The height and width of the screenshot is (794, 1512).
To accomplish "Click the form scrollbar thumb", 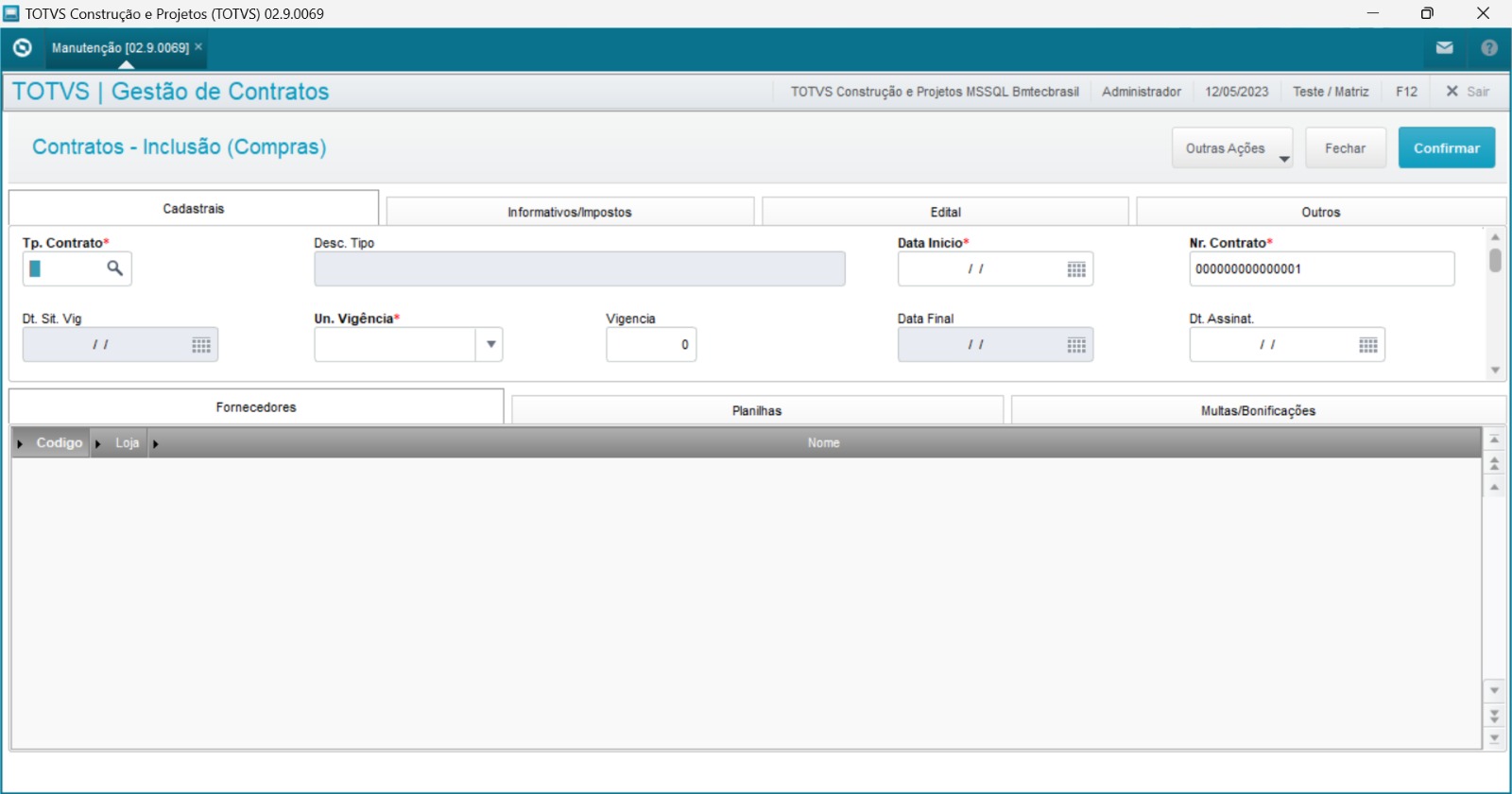I will click(1495, 260).
